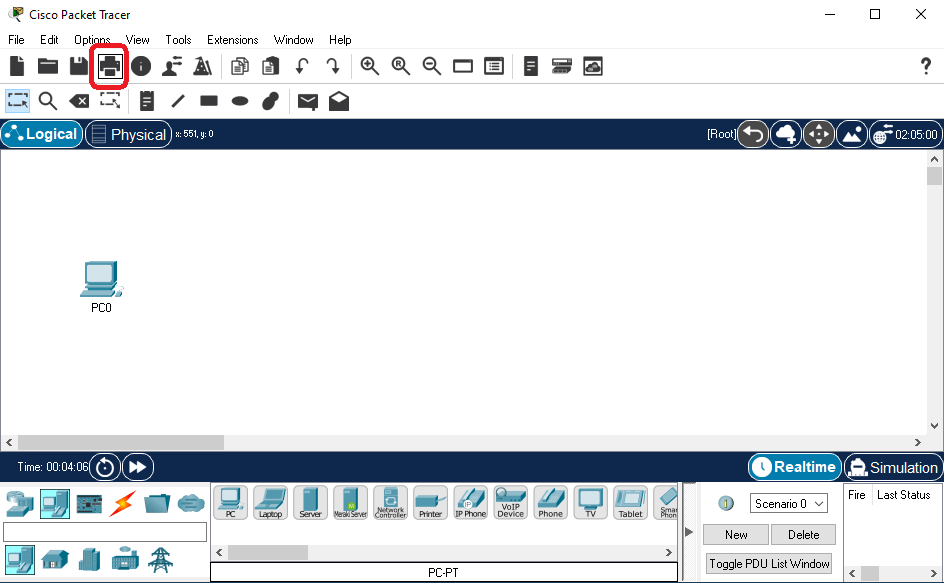
Task: Add a Tablet device
Action: pyautogui.click(x=630, y=502)
